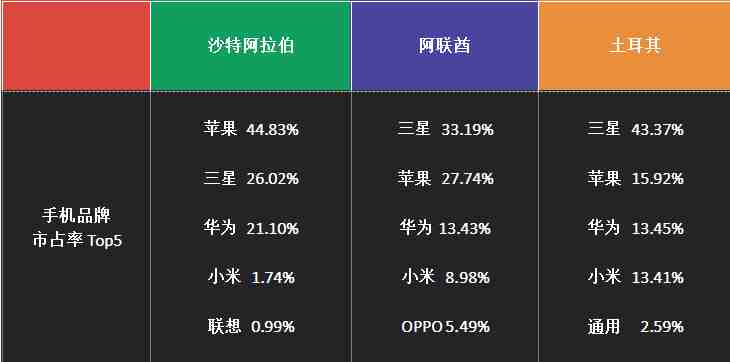Select 苹果 44.83% in Saudi Arabia column

tap(251, 129)
